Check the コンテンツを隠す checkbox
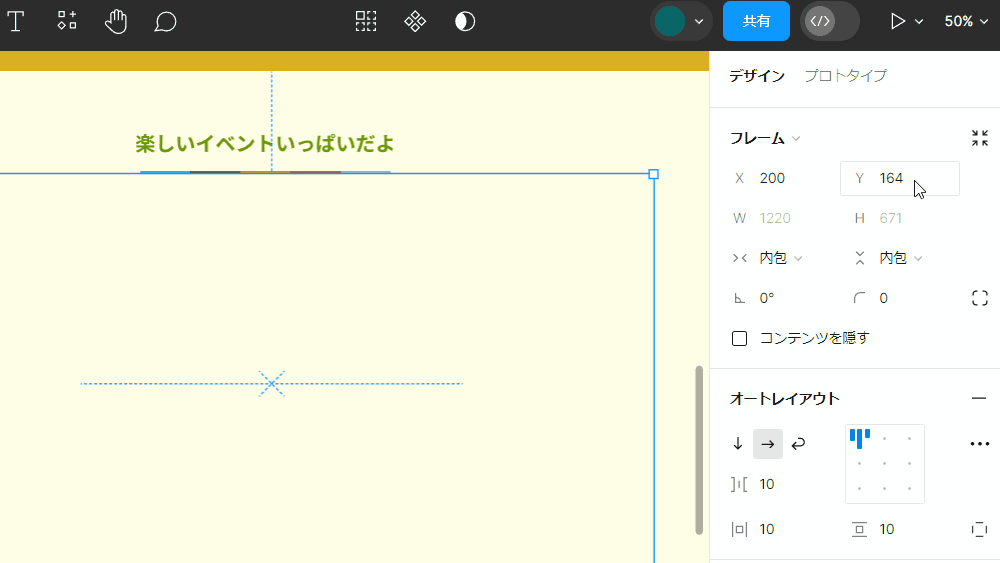The width and height of the screenshot is (1000, 563). [x=739, y=338]
